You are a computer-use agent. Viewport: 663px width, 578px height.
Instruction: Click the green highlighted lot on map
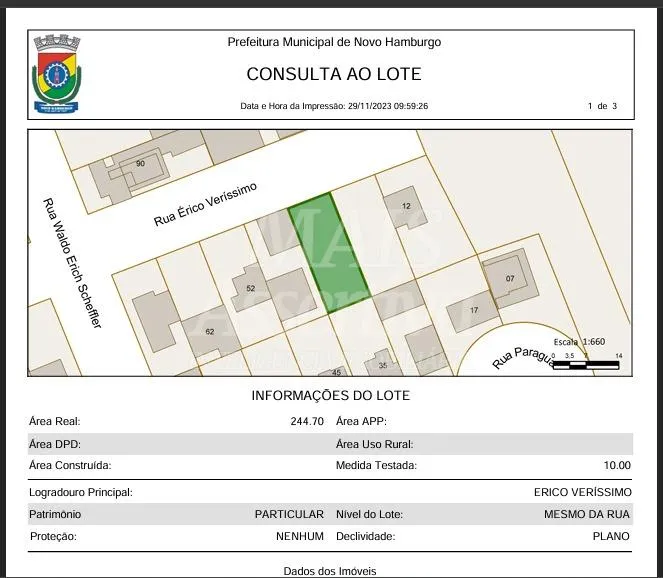(329, 253)
